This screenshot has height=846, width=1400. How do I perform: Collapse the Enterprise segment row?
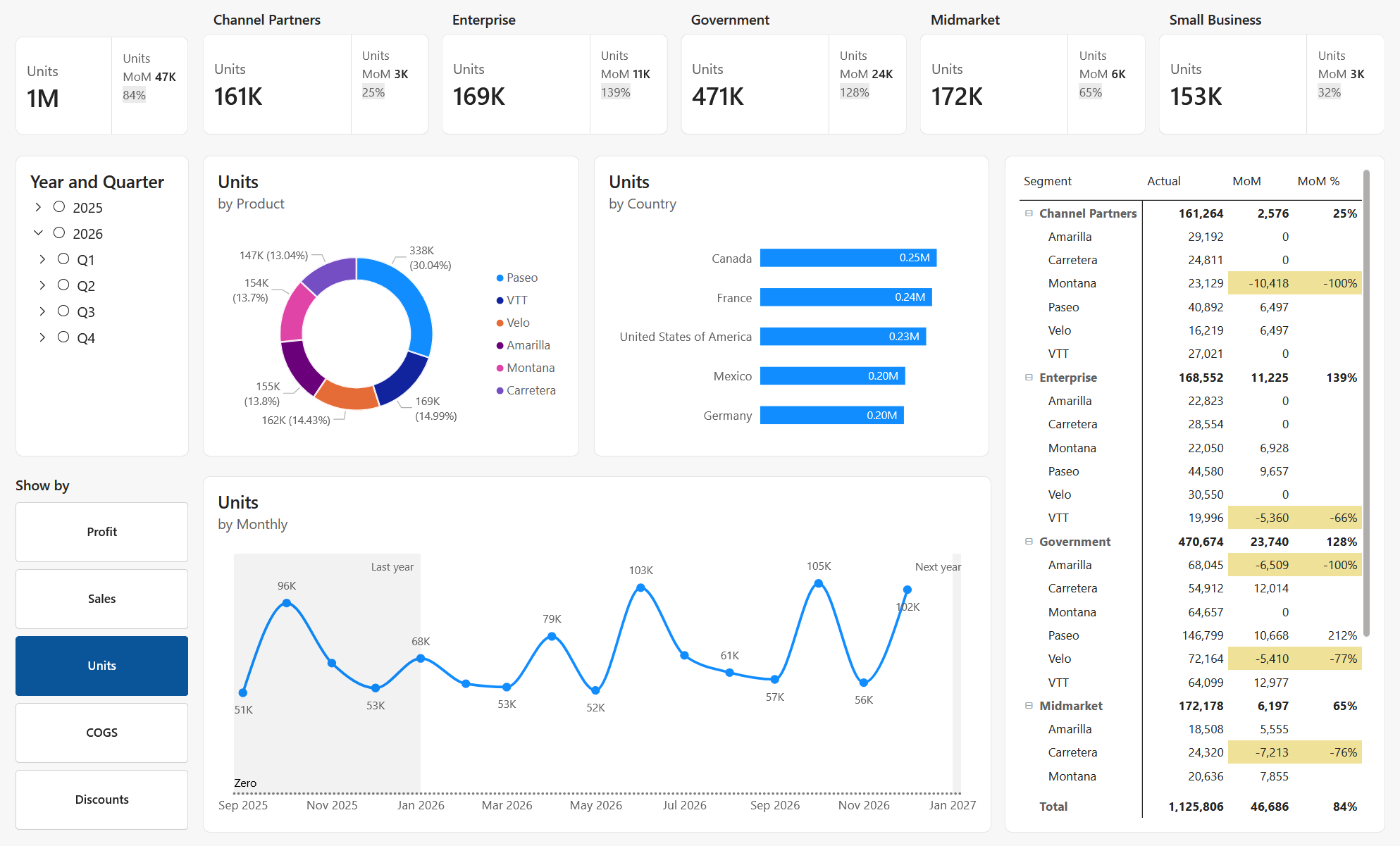tap(1029, 378)
